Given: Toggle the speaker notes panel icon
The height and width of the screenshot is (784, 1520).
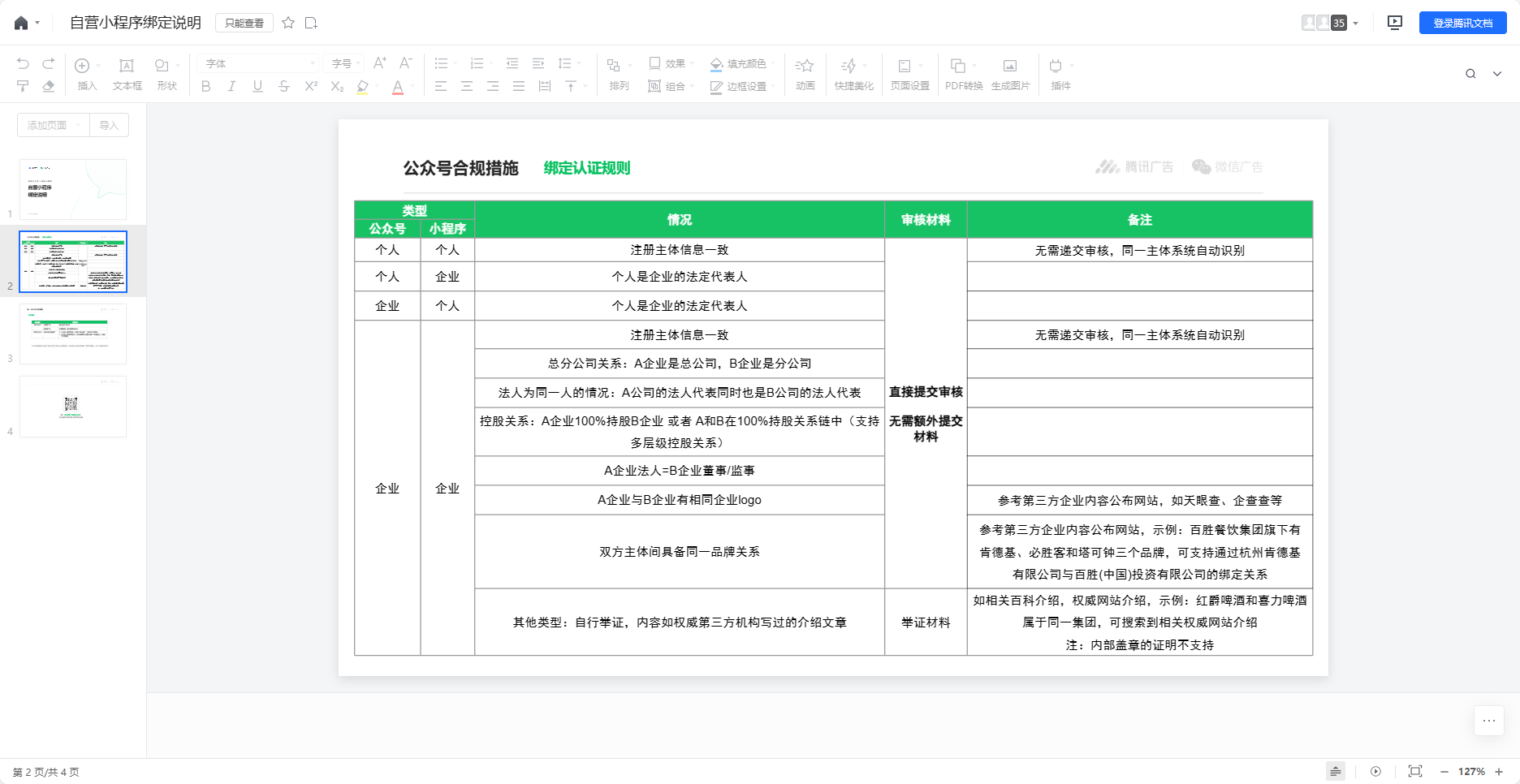Looking at the screenshot, I should point(1336,771).
